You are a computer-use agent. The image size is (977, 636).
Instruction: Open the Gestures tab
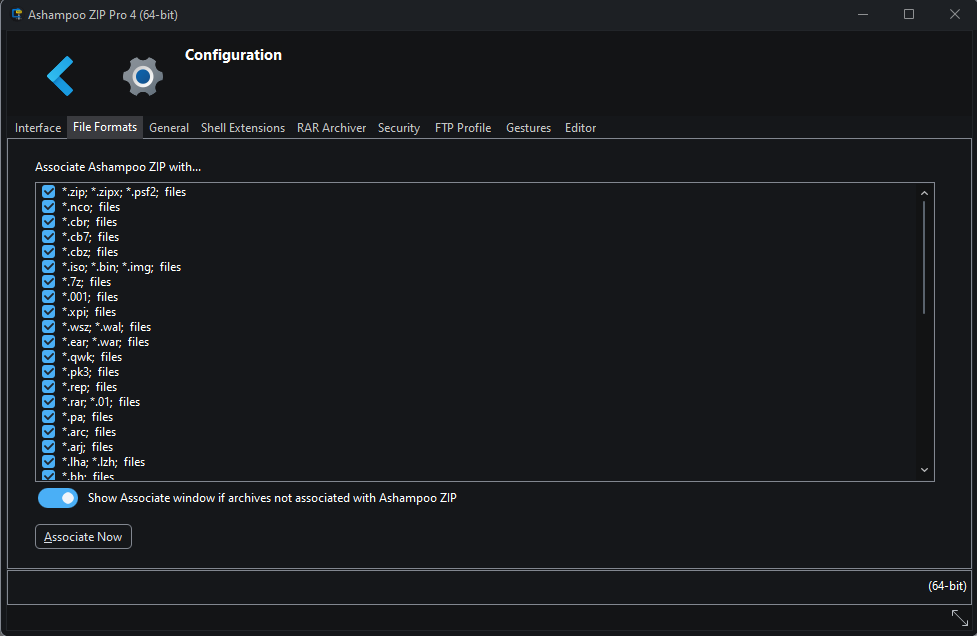[528, 128]
